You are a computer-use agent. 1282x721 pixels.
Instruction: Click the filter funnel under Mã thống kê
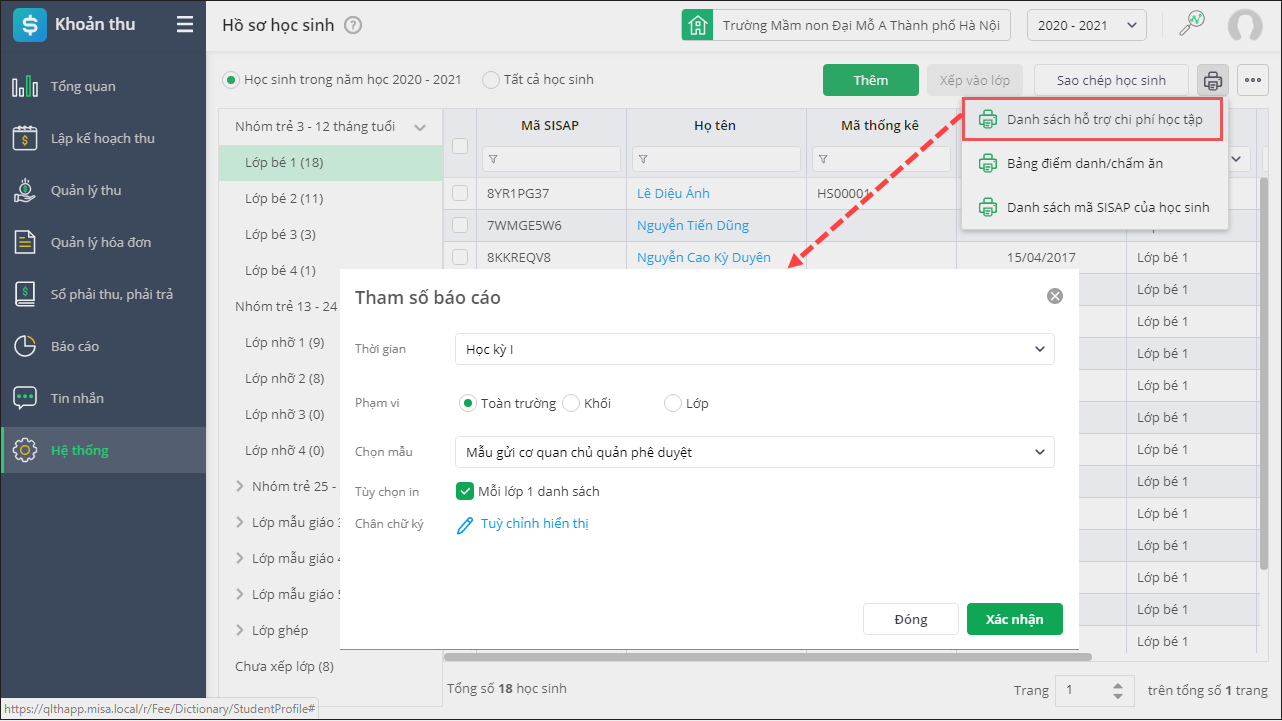[x=823, y=159]
